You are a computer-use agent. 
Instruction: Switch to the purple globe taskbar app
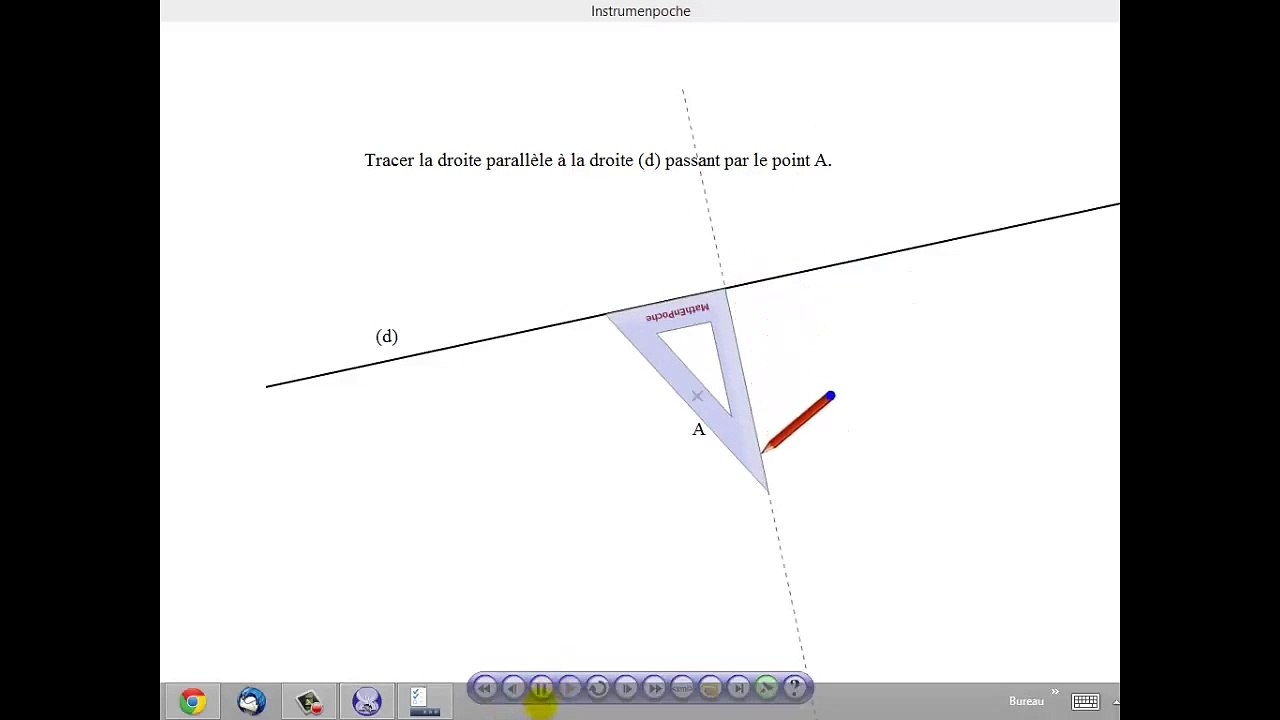point(366,701)
